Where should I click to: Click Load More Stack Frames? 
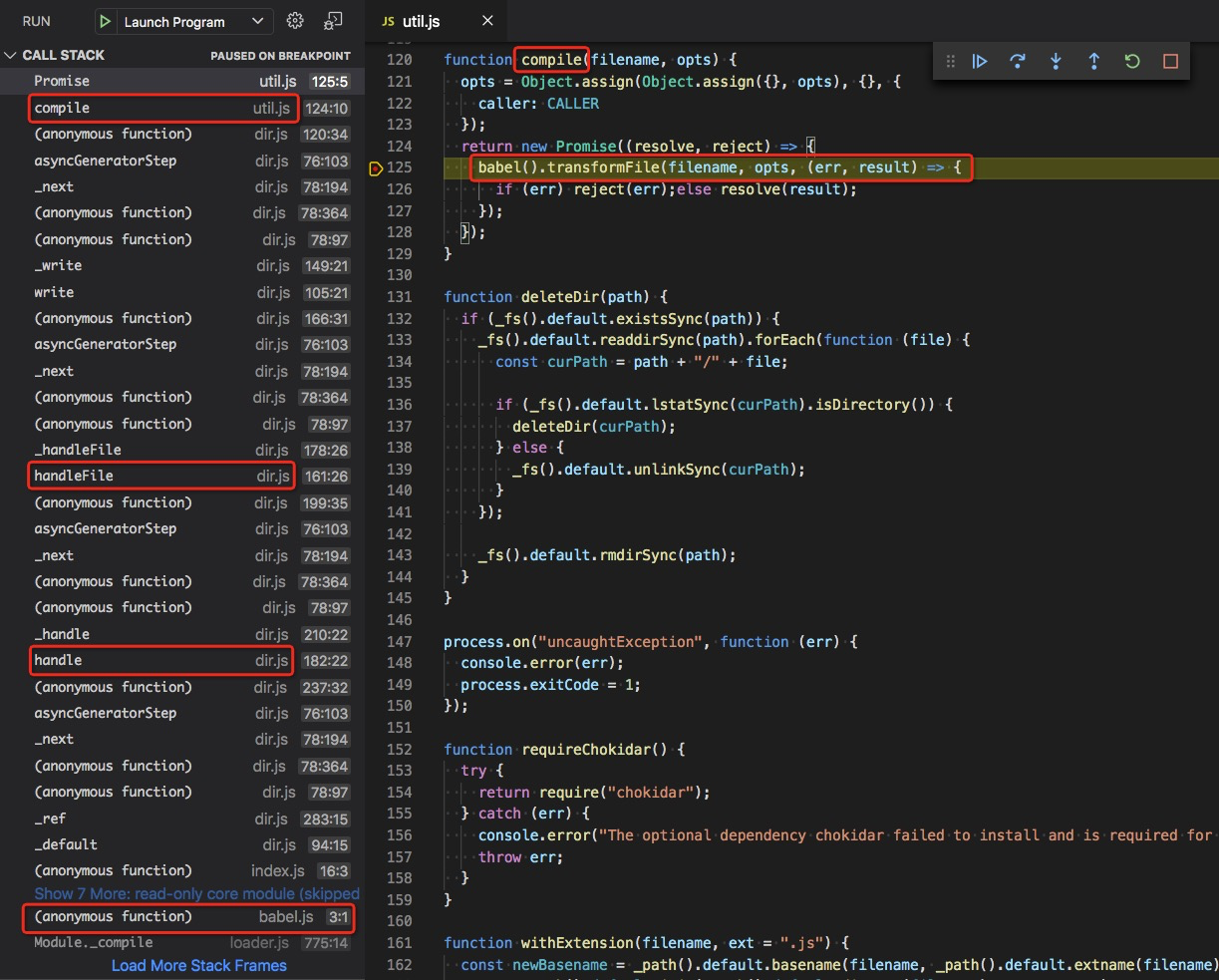[198, 965]
